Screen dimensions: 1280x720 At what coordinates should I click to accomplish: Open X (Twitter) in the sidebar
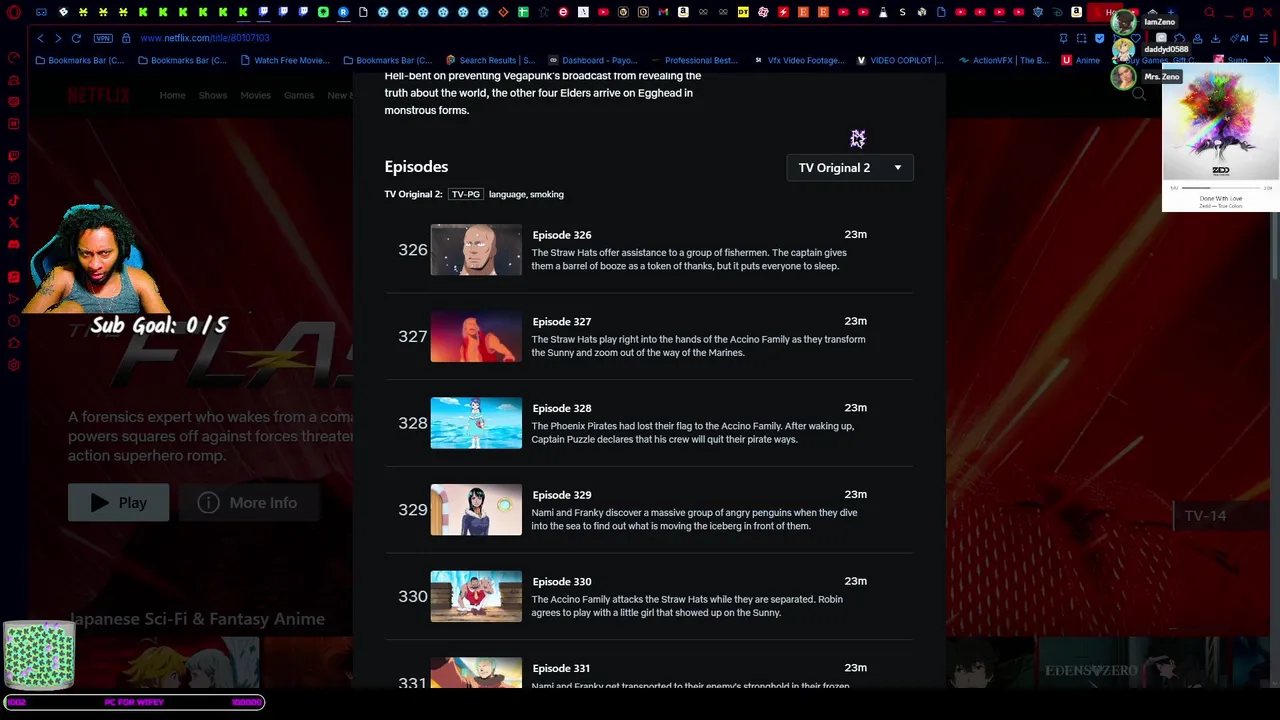click(14, 222)
